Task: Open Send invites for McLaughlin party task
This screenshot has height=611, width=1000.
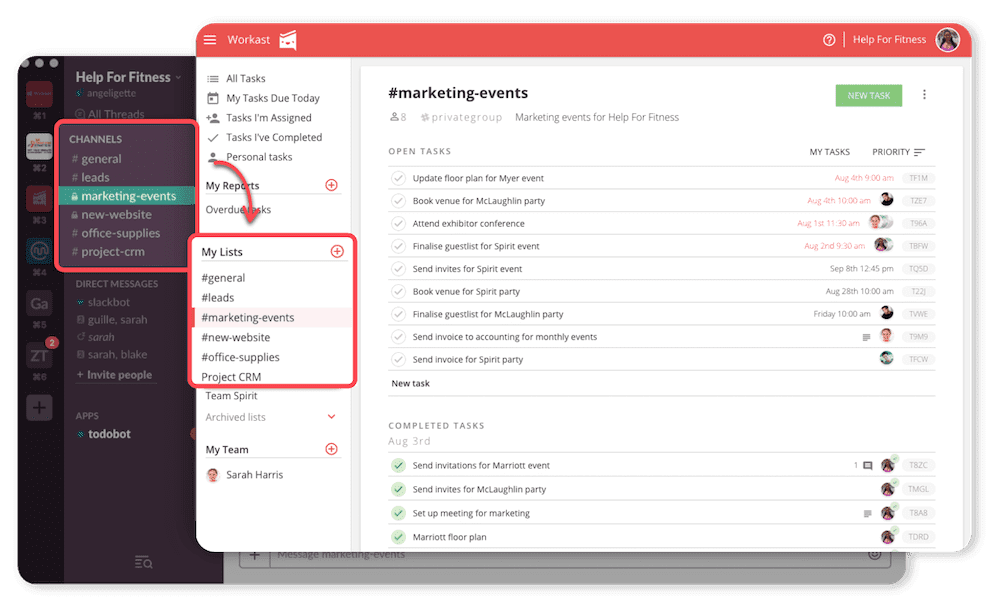Action: tap(479, 490)
